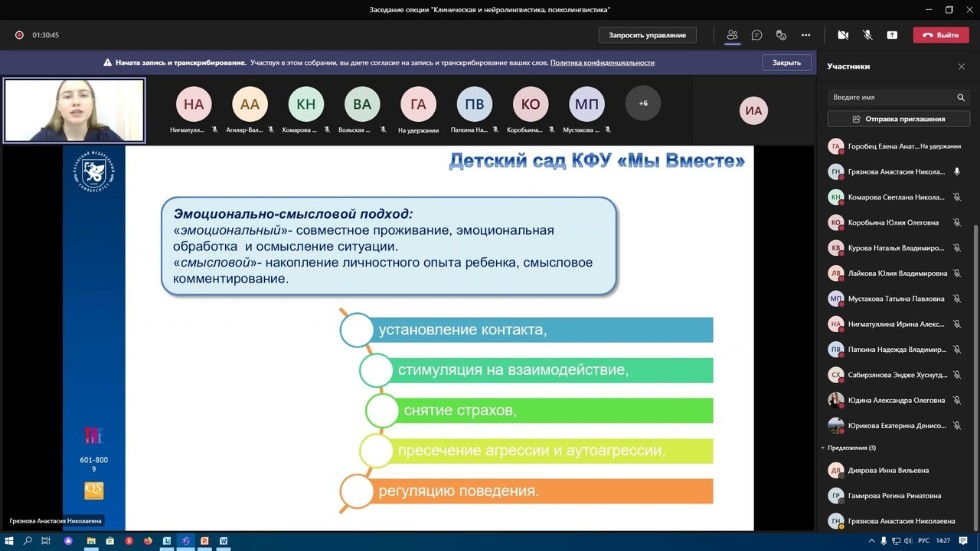Collapse the Предложения (3) section
Viewport: 980px width, 551px height.
point(823,448)
